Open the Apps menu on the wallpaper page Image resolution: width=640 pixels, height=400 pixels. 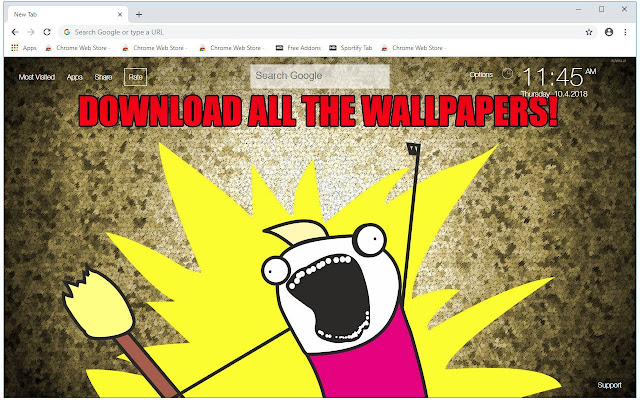74,77
